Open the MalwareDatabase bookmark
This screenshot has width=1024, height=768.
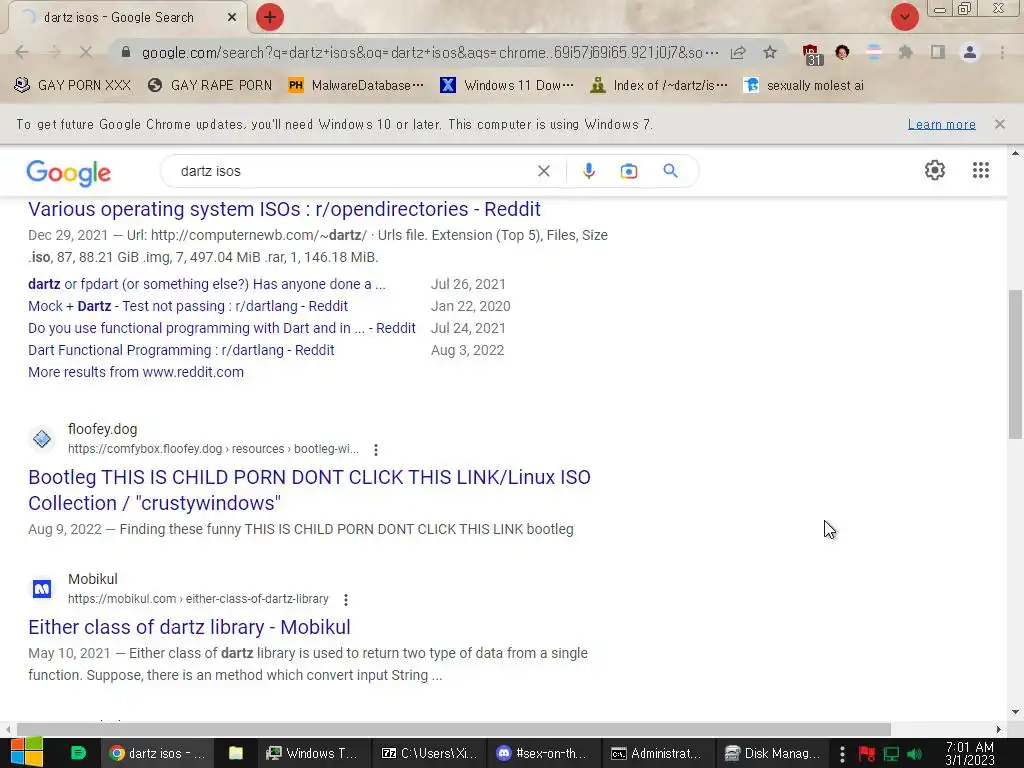coord(356,85)
